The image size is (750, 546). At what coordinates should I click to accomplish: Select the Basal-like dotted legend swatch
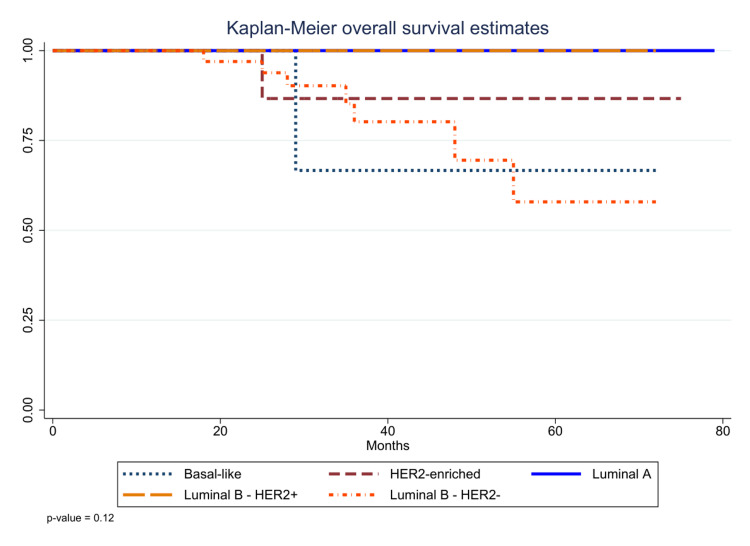point(147,474)
